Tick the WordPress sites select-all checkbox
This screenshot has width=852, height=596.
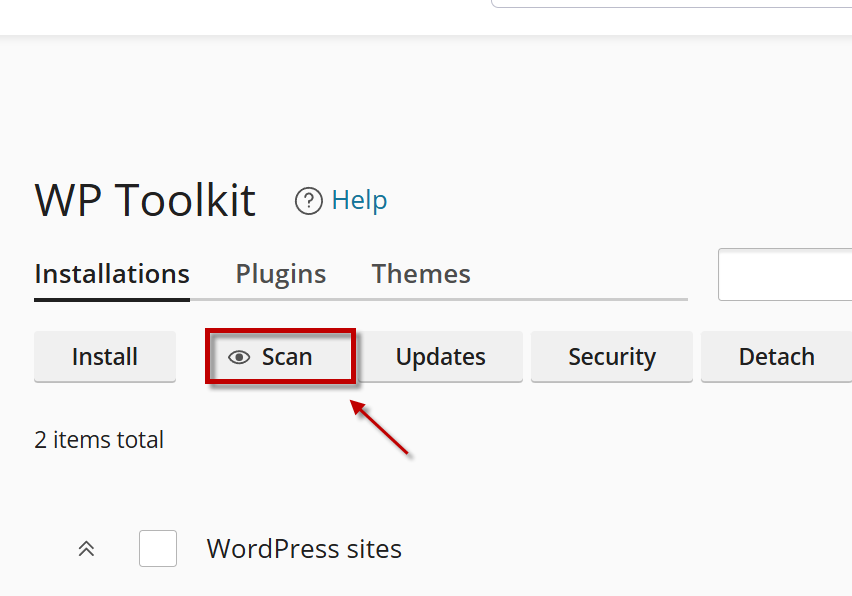158,549
